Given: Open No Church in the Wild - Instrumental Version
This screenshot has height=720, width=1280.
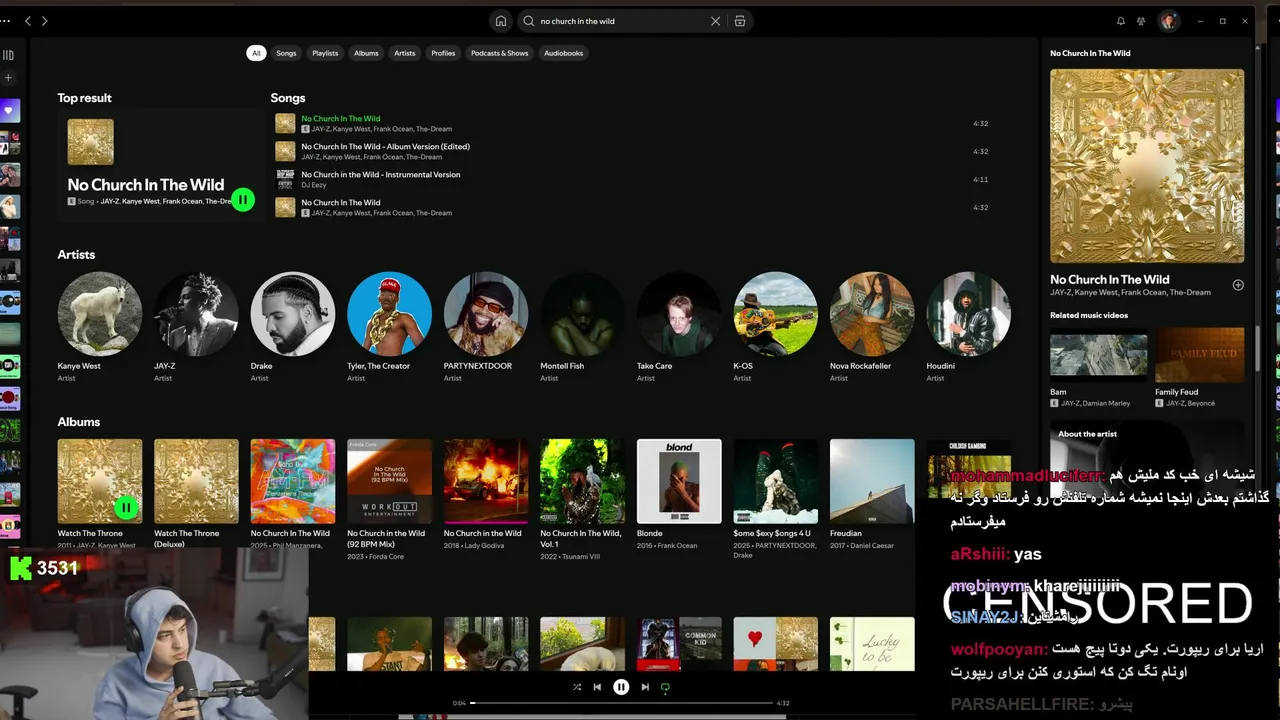Looking at the screenshot, I should [x=381, y=175].
